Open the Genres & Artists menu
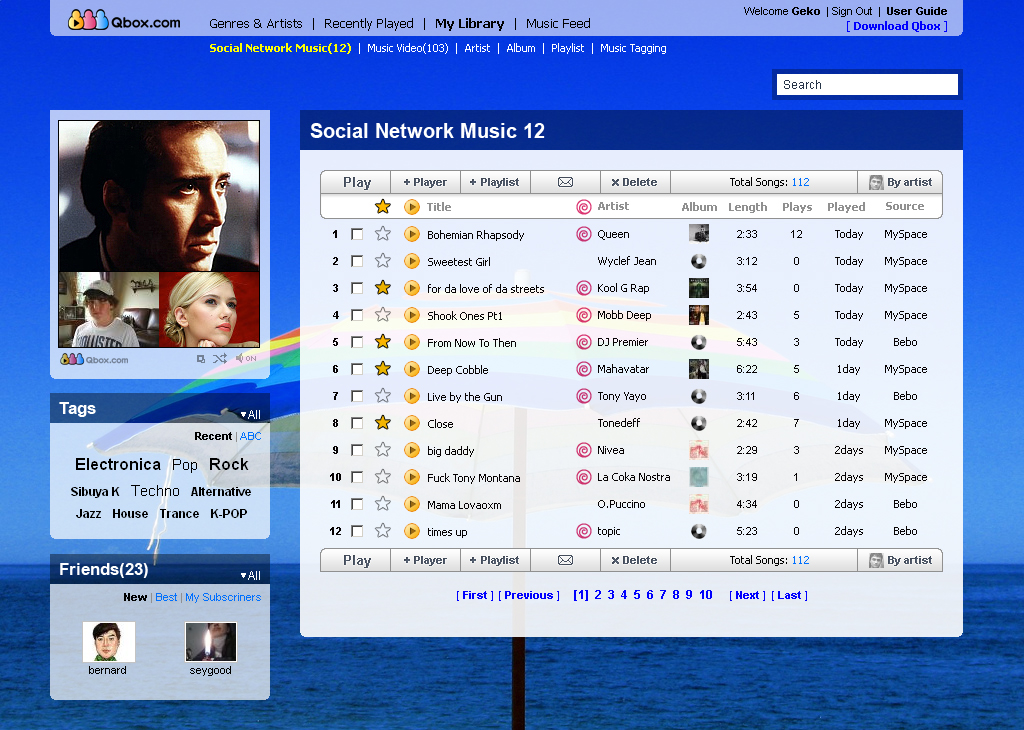 [x=255, y=24]
